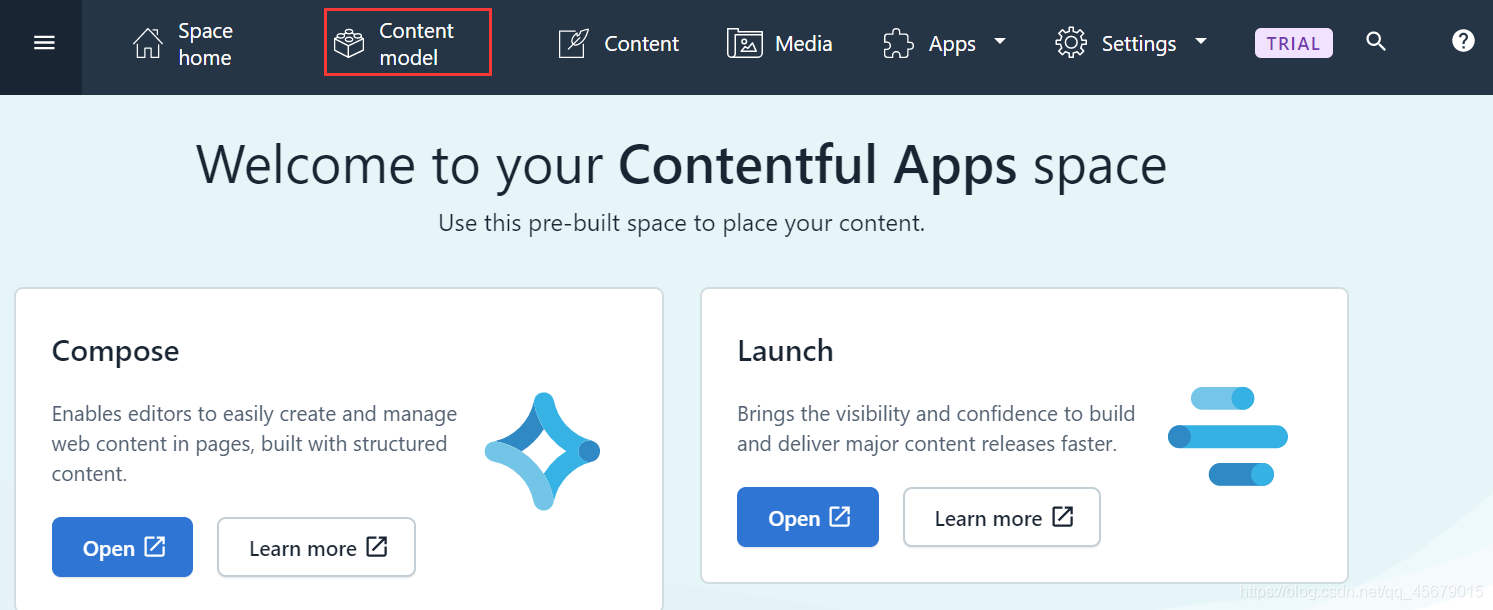This screenshot has width=1493, height=610.
Task: Expand the Settings dropdown arrow
Action: (1201, 43)
